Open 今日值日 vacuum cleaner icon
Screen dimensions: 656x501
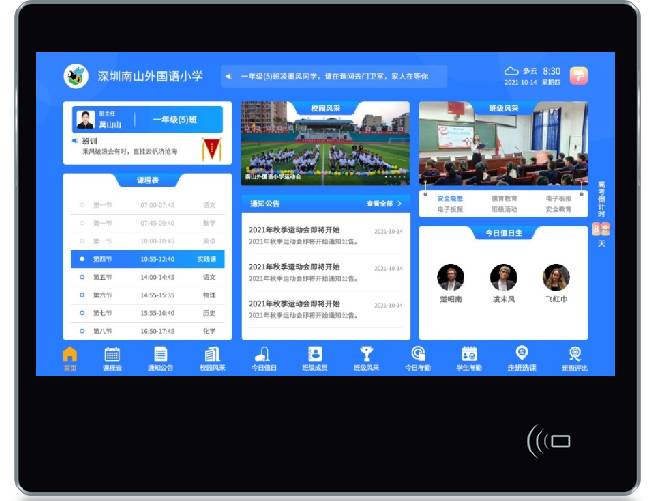click(263, 354)
